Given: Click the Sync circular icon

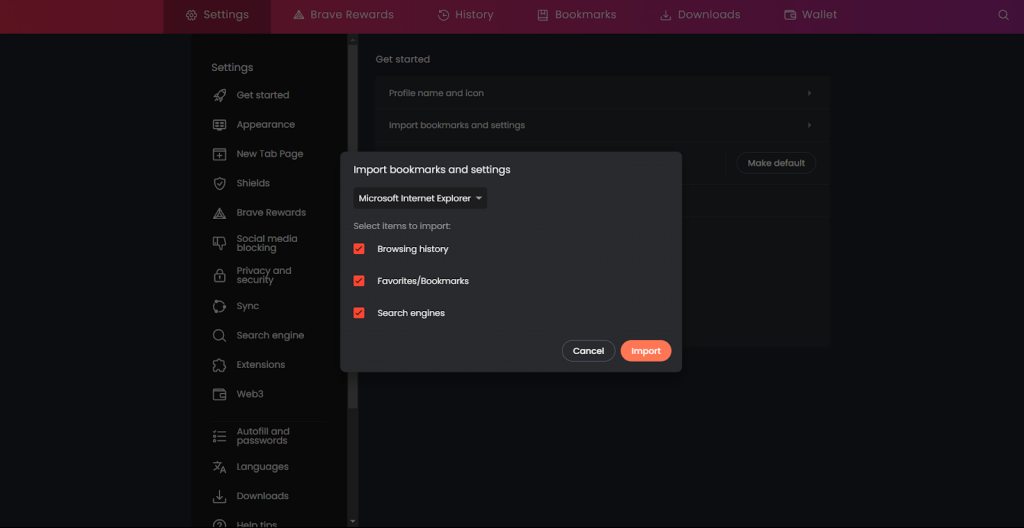Looking at the screenshot, I should point(219,306).
